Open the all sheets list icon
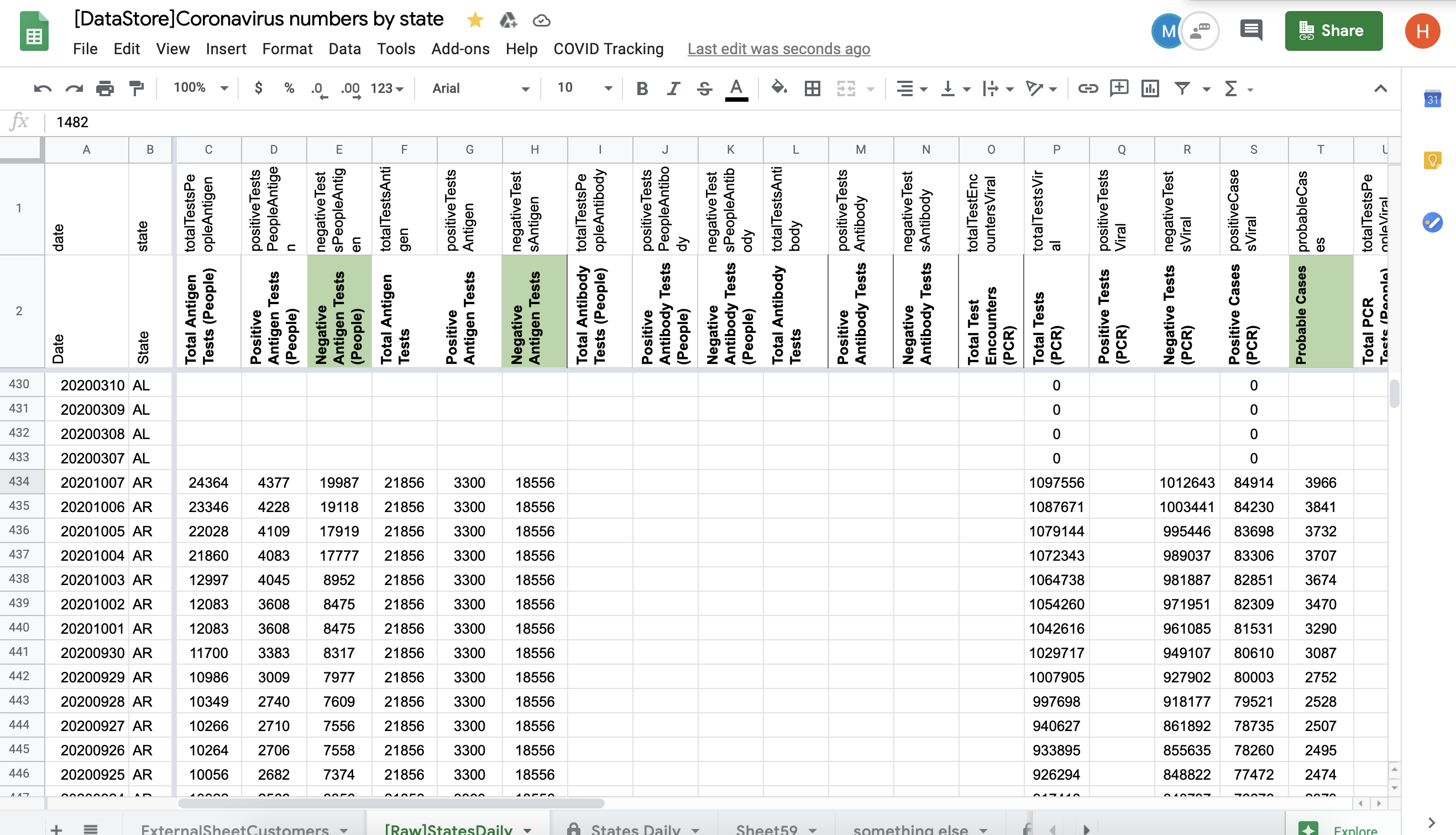Screen dimensions: 1456x835 [x=90, y=829]
